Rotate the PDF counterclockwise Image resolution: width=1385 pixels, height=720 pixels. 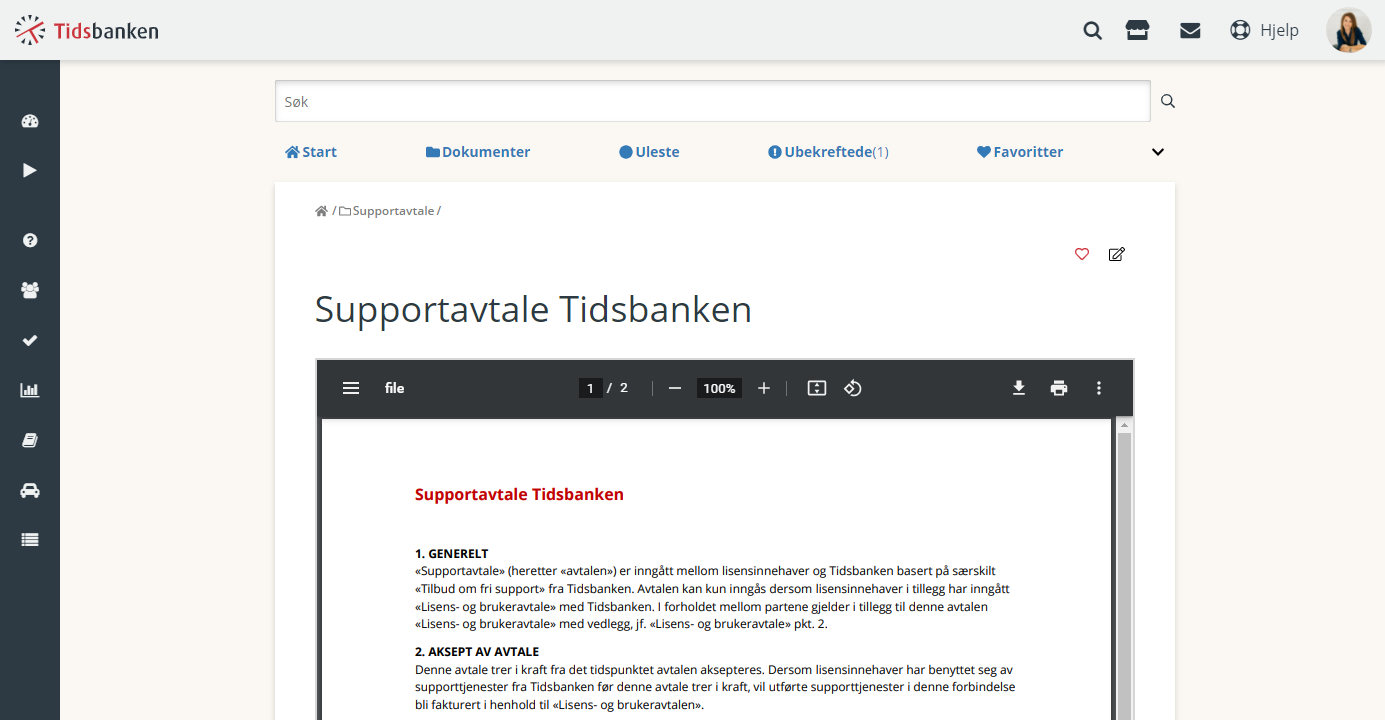pos(853,388)
